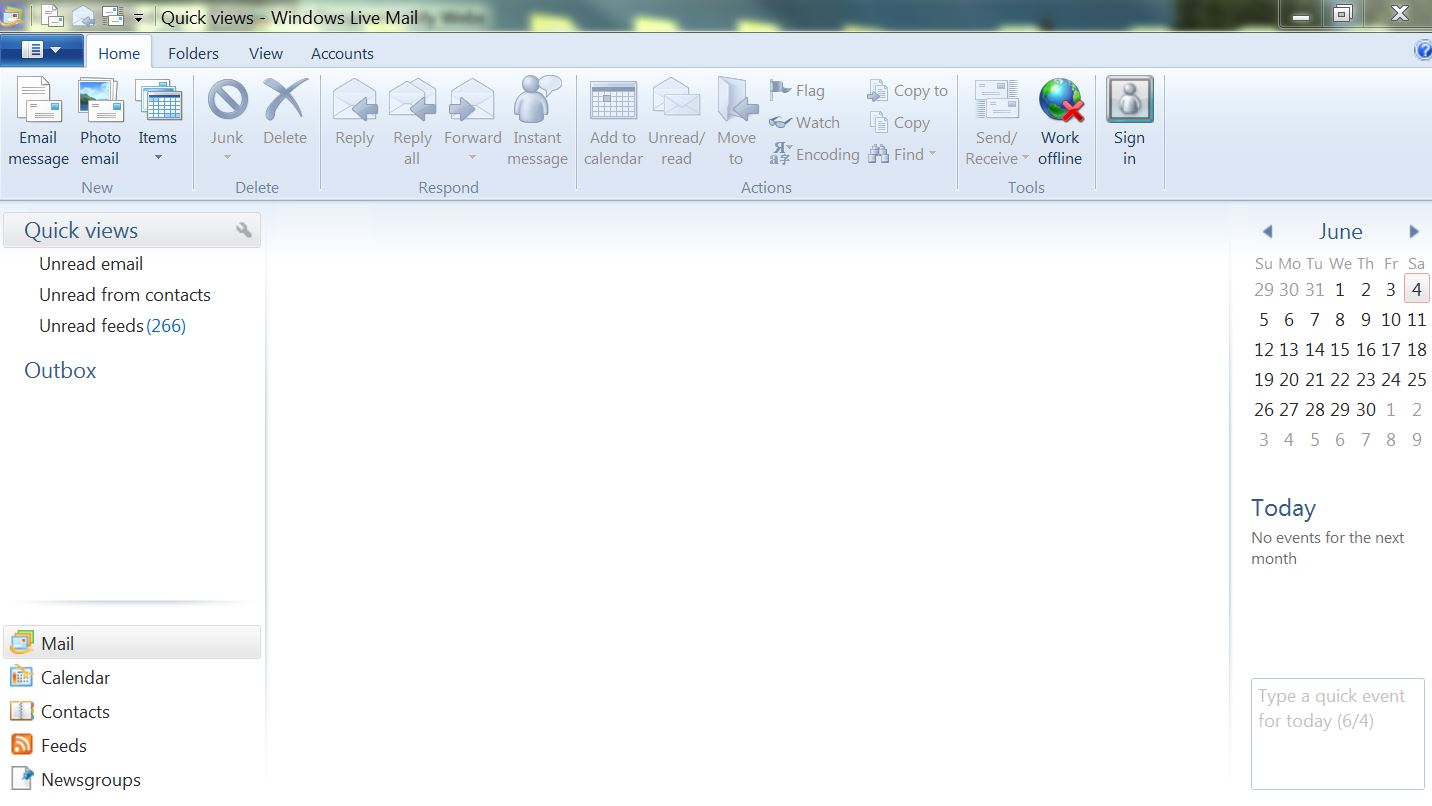This screenshot has height=806, width=1432.
Task: Open the Folders ribbon tab
Action: 193,53
